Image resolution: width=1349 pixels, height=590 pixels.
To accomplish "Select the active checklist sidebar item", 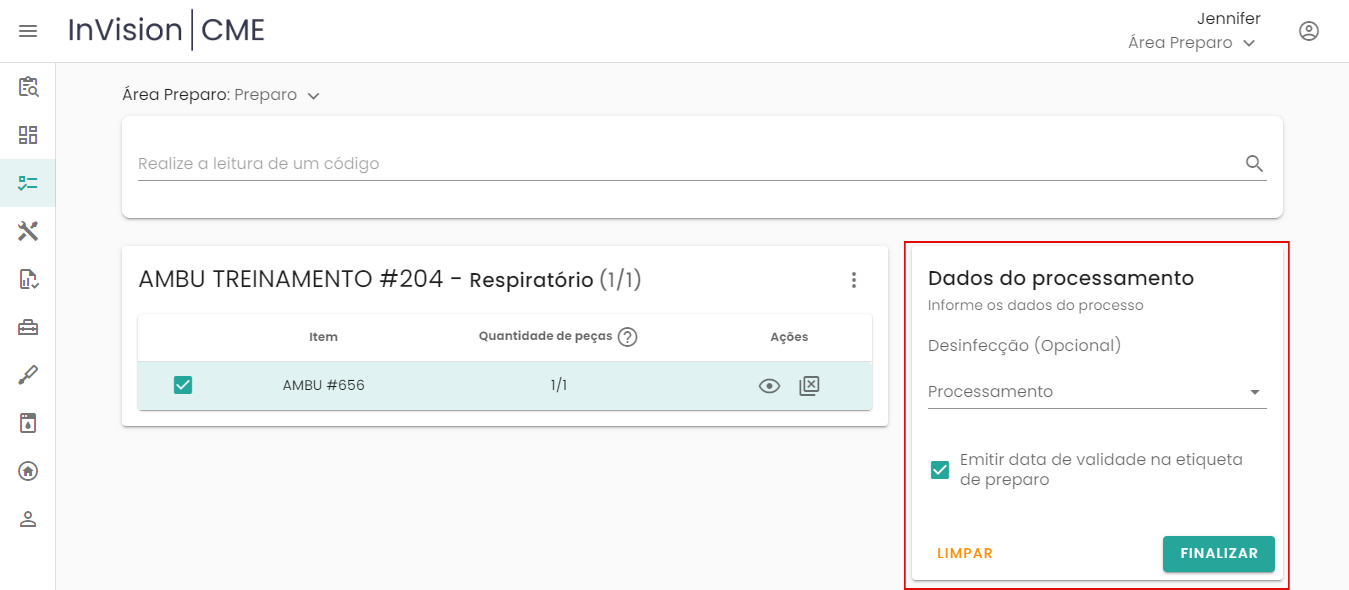I will click(x=28, y=183).
